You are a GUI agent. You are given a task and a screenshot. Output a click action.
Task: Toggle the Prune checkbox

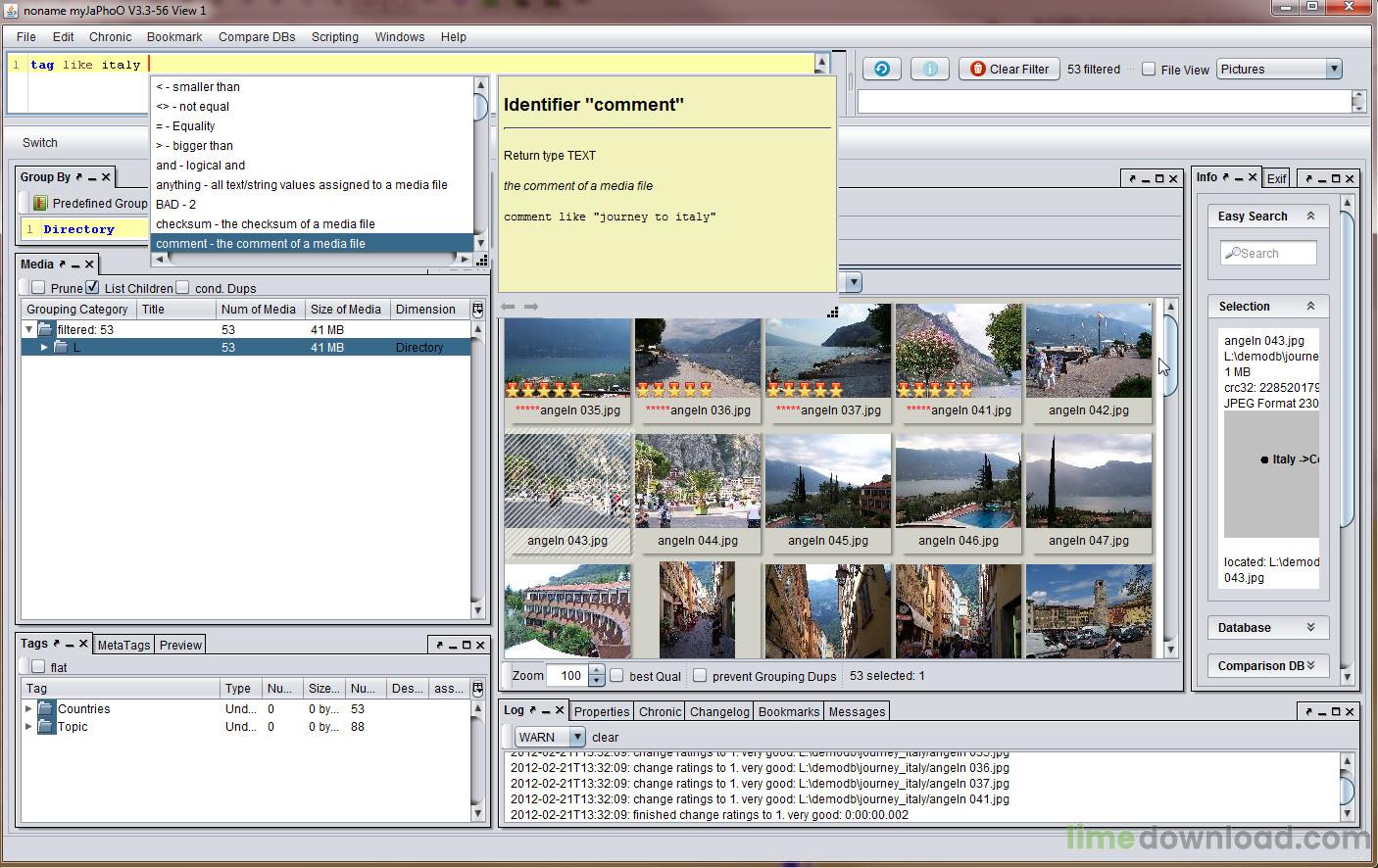tap(38, 287)
